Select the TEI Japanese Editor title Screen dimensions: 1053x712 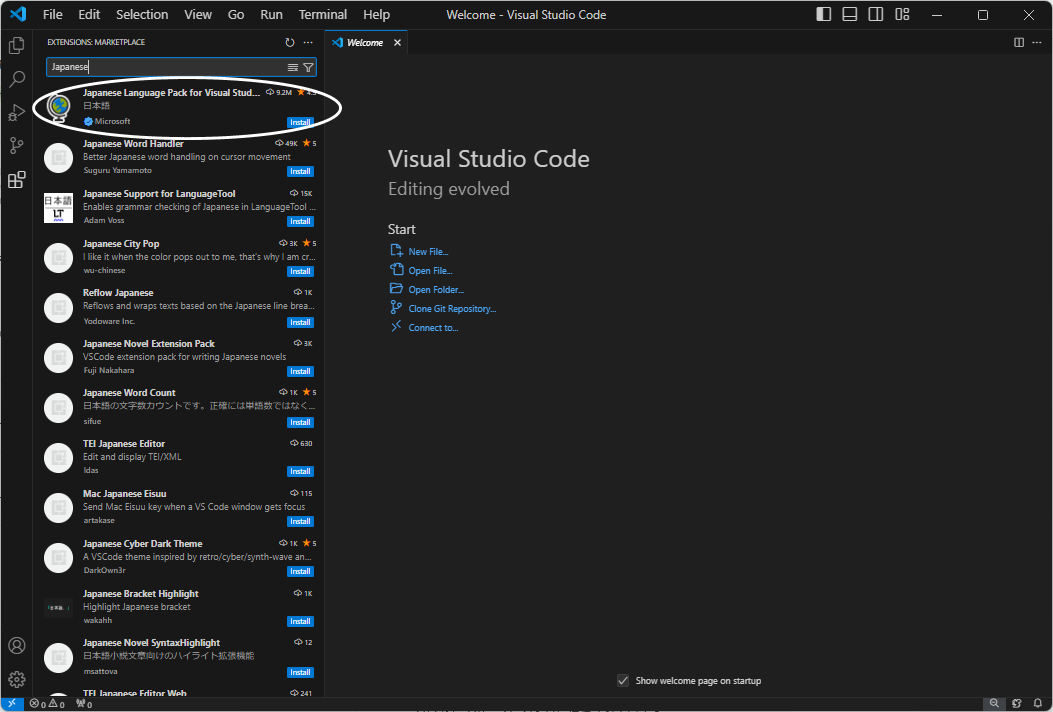(124, 444)
